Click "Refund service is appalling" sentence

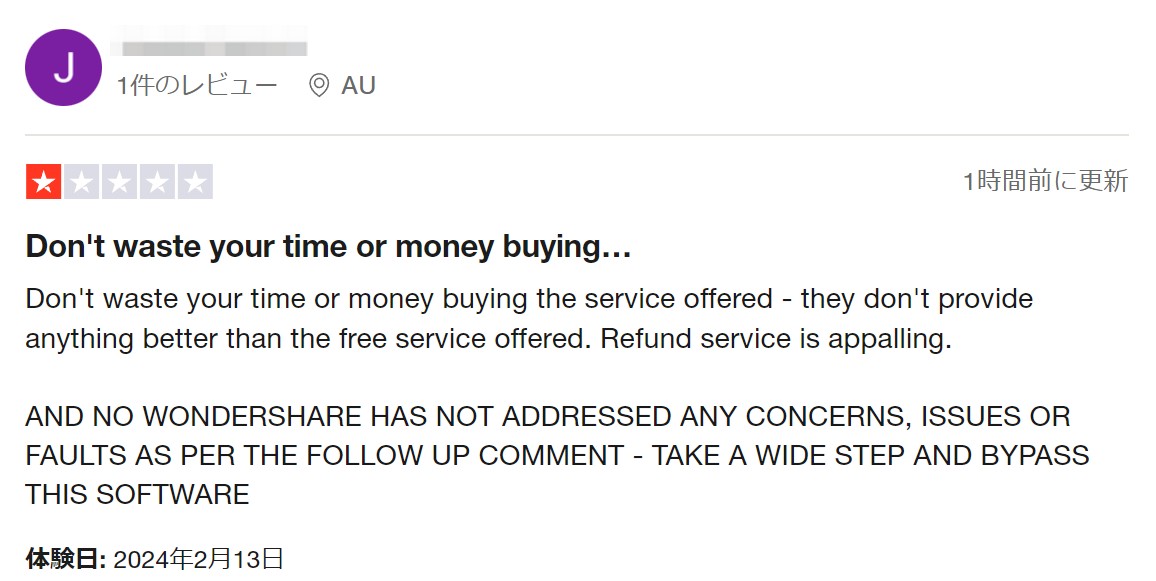tap(776, 338)
